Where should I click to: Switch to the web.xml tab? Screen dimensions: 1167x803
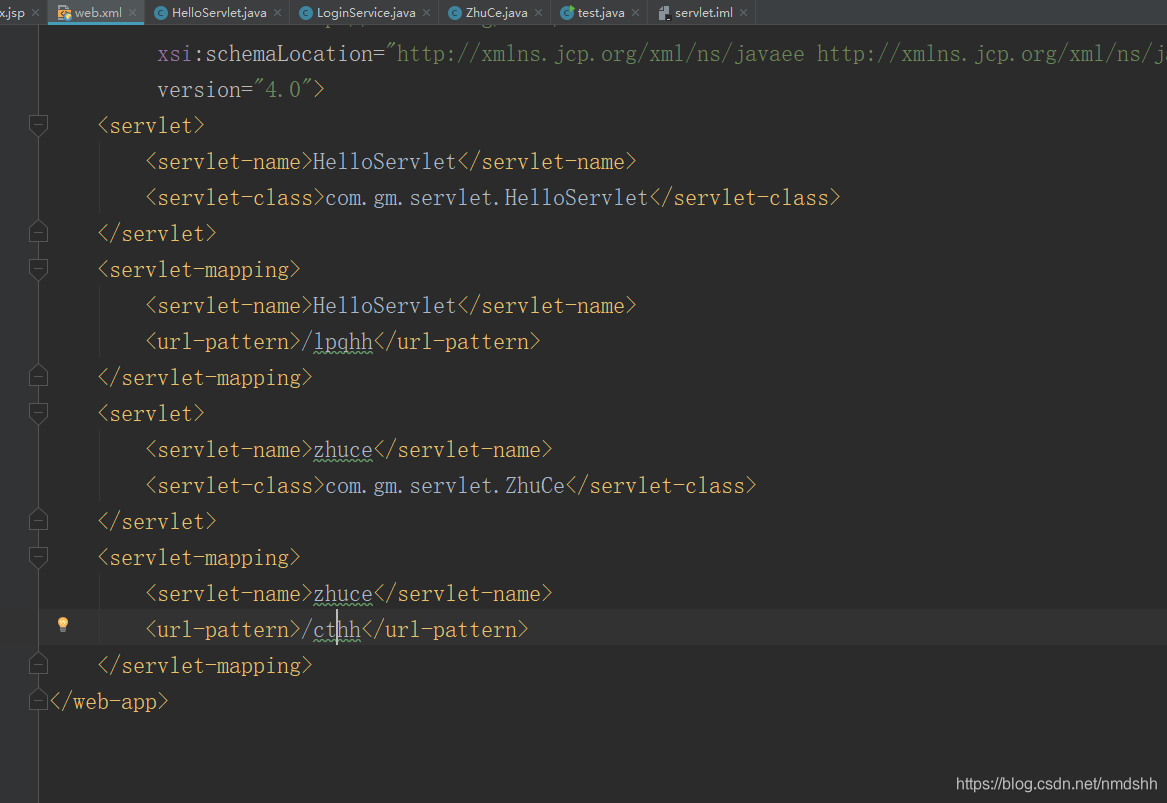pos(97,13)
